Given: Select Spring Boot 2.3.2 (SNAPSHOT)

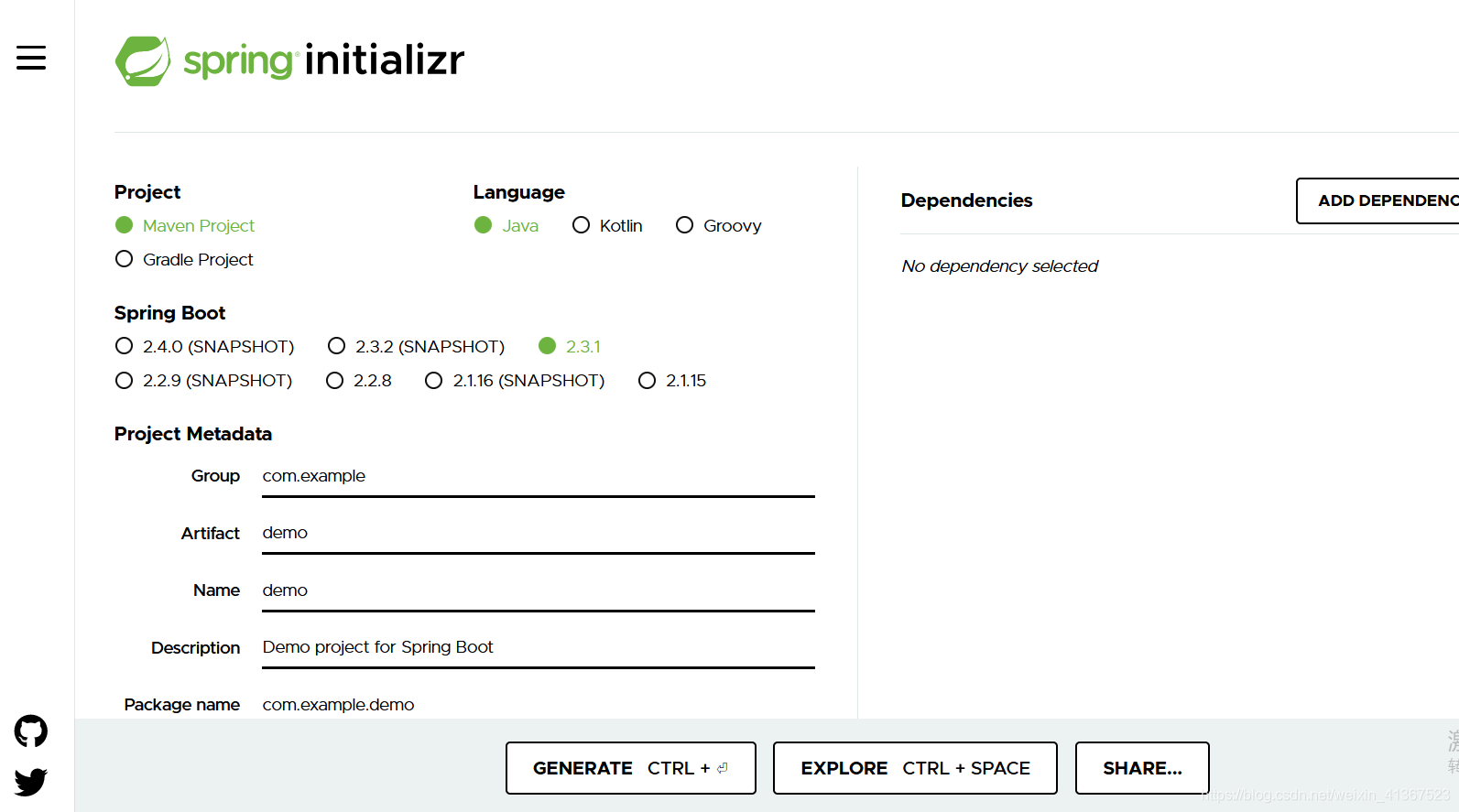Looking at the screenshot, I should [416, 346].
